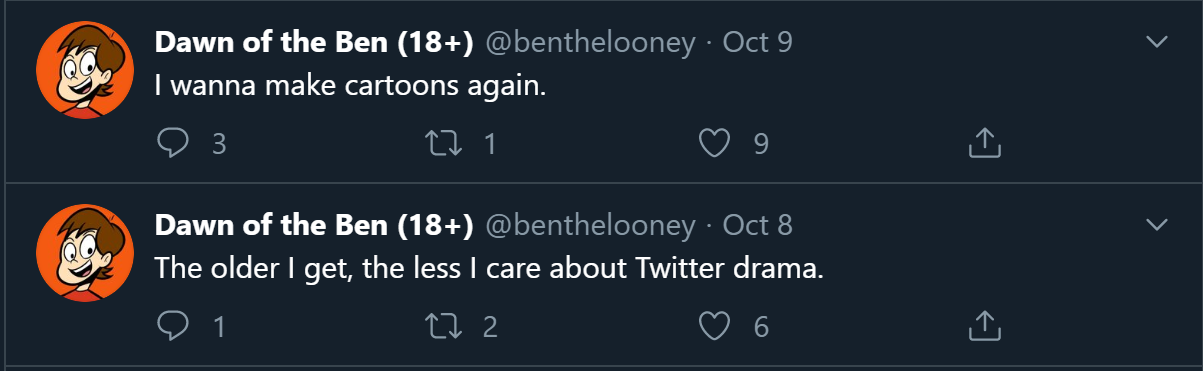This screenshot has height=371, width=1203.
Task: Like the Oct 8 Twitter drama tweet
Action: [713, 326]
